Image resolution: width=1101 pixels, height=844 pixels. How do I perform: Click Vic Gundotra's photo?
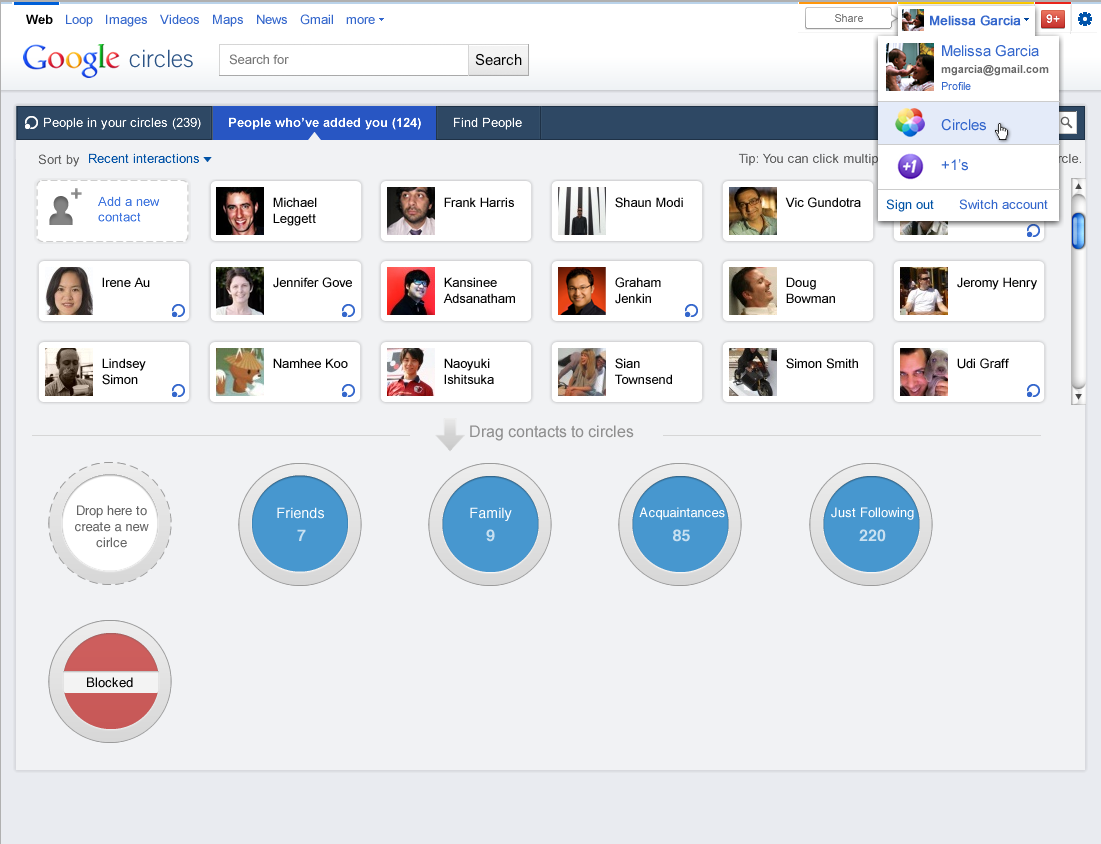click(753, 211)
